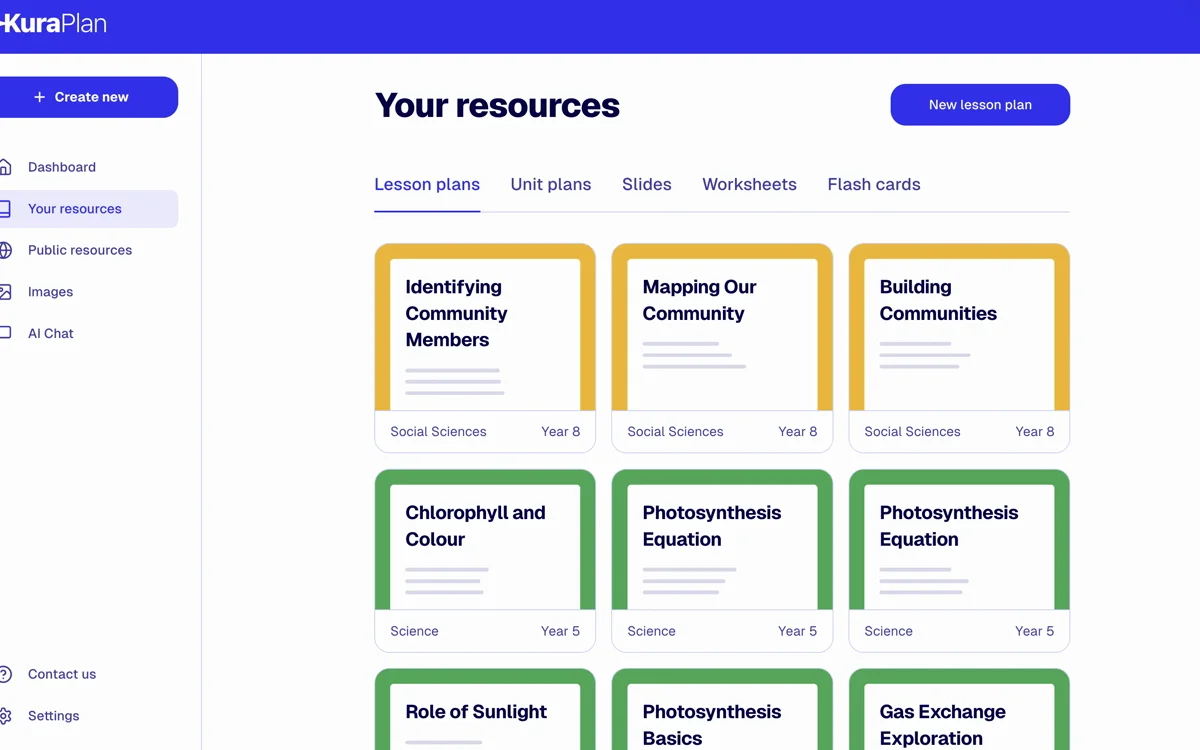Open Mapping Our Community lesson card
The width and height of the screenshot is (1200, 750).
pos(722,348)
